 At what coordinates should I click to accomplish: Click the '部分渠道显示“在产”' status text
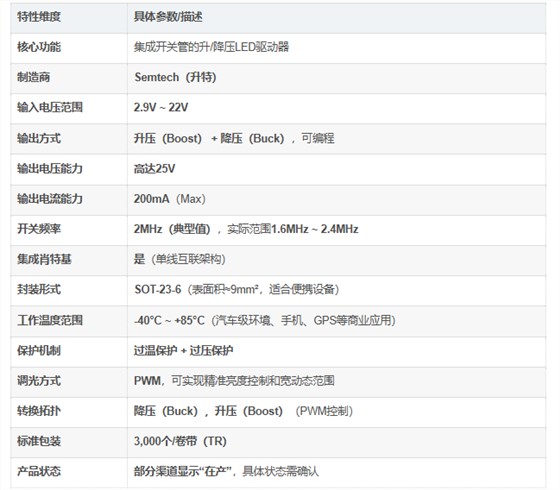tap(184, 471)
